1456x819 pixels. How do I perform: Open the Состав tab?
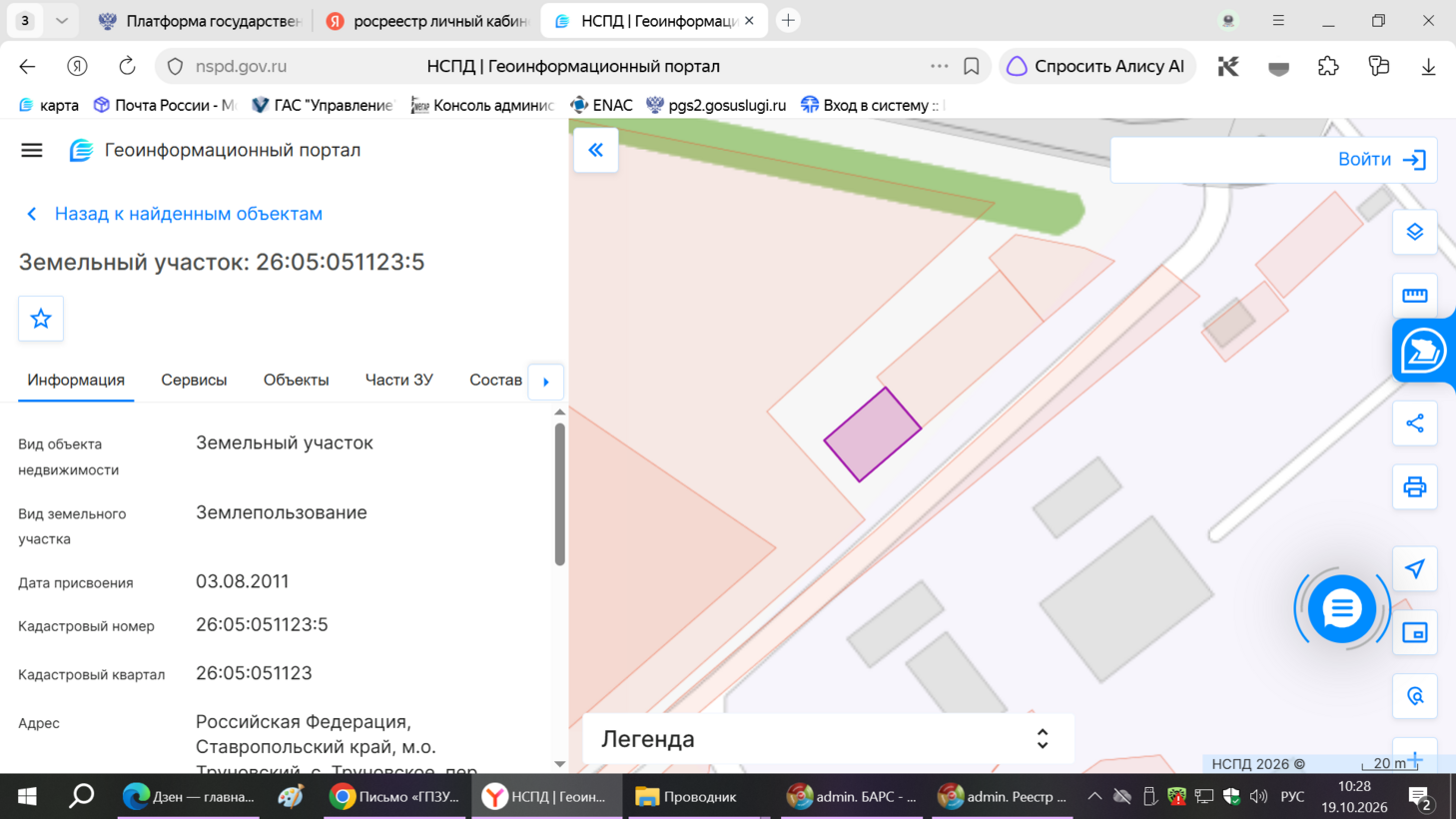pyautogui.click(x=495, y=380)
